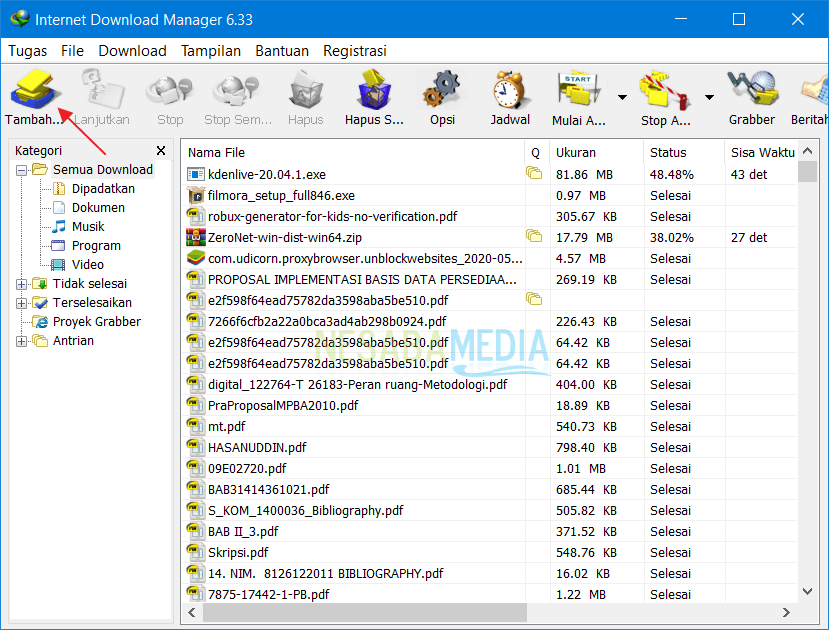829x630 pixels.
Task: Expand the Antrian tree node
Action: click(21, 341)
